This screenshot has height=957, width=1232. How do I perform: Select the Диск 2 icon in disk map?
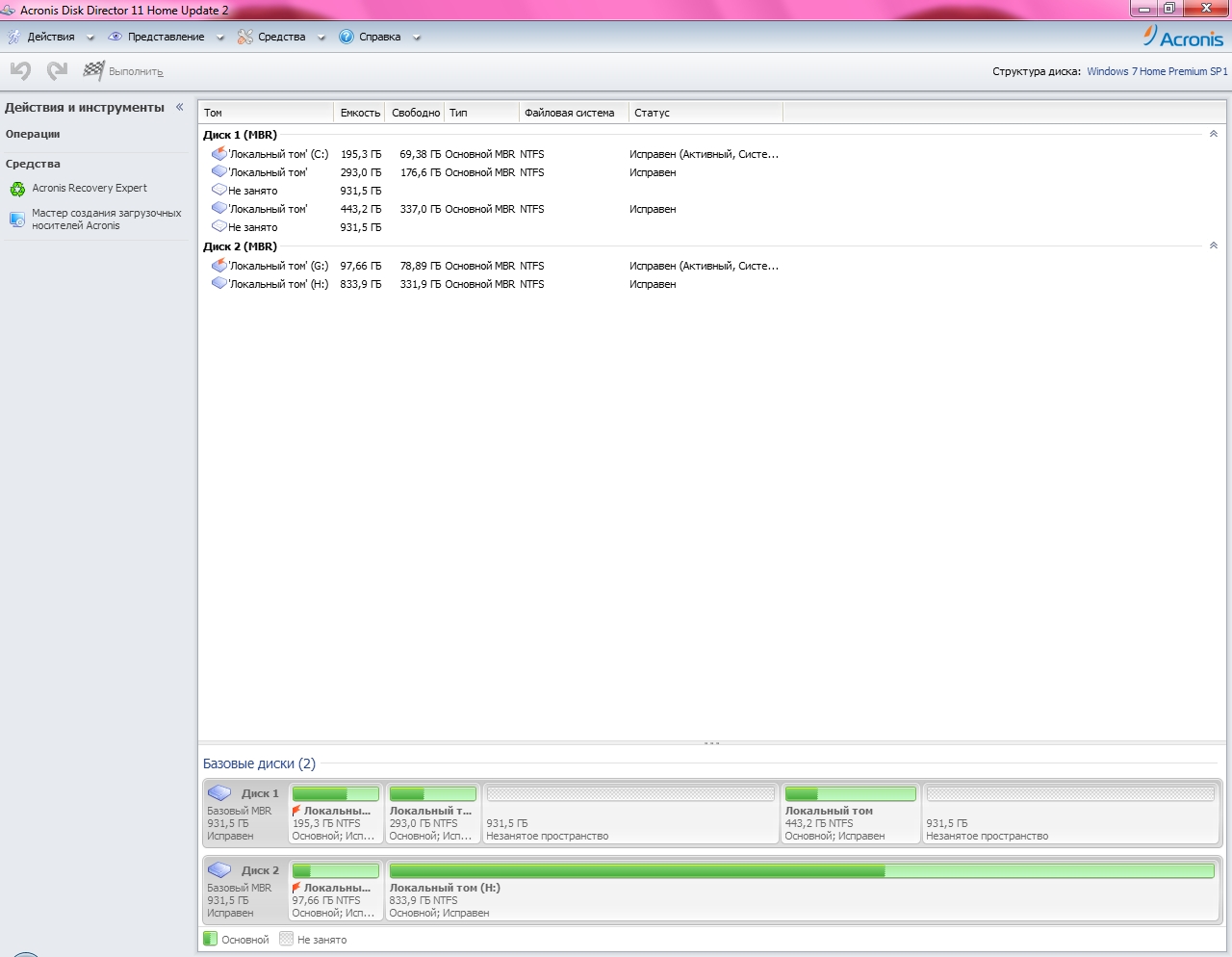(219, 870)
